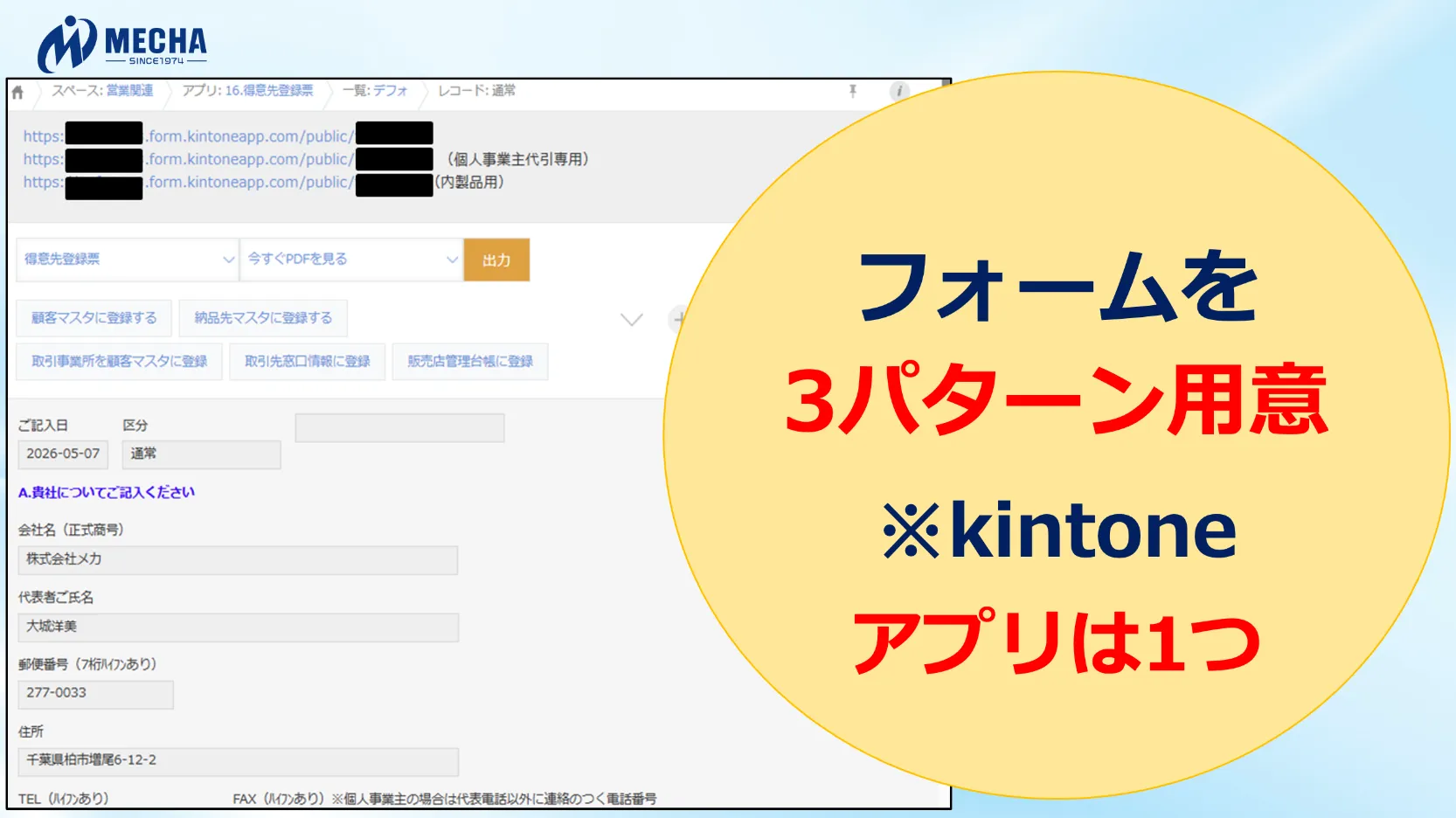
Task: Open the アプリ: 16.得意先登録票 breadcrumb
Action: point(247,91)
